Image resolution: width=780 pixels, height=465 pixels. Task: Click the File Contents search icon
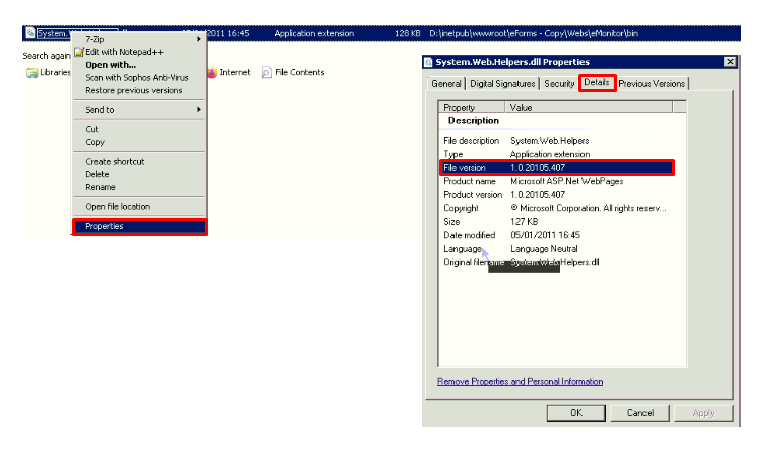267,72
